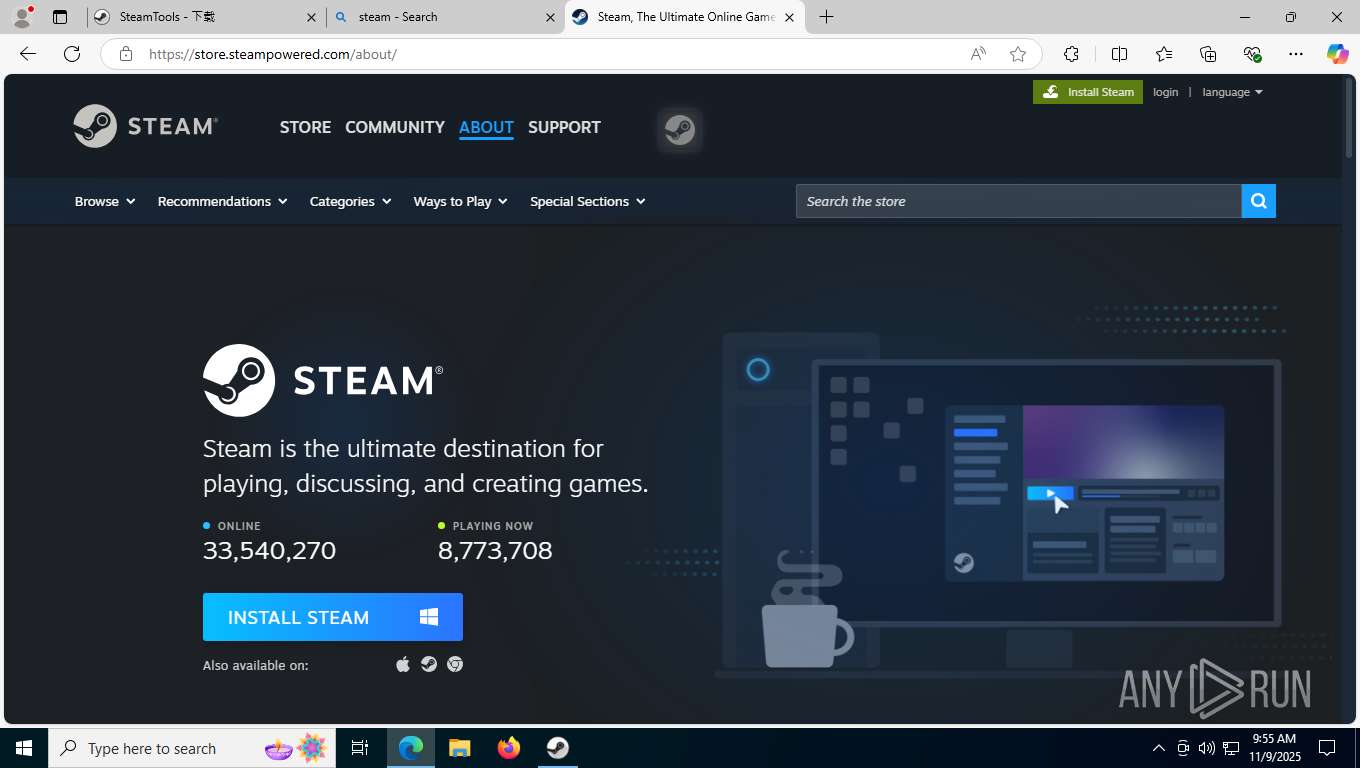This screenshot has height=768, width=1360.
Task: Click the ONLINE count 33,540,270
Action: pyautogui.click(x=269, y=550)
